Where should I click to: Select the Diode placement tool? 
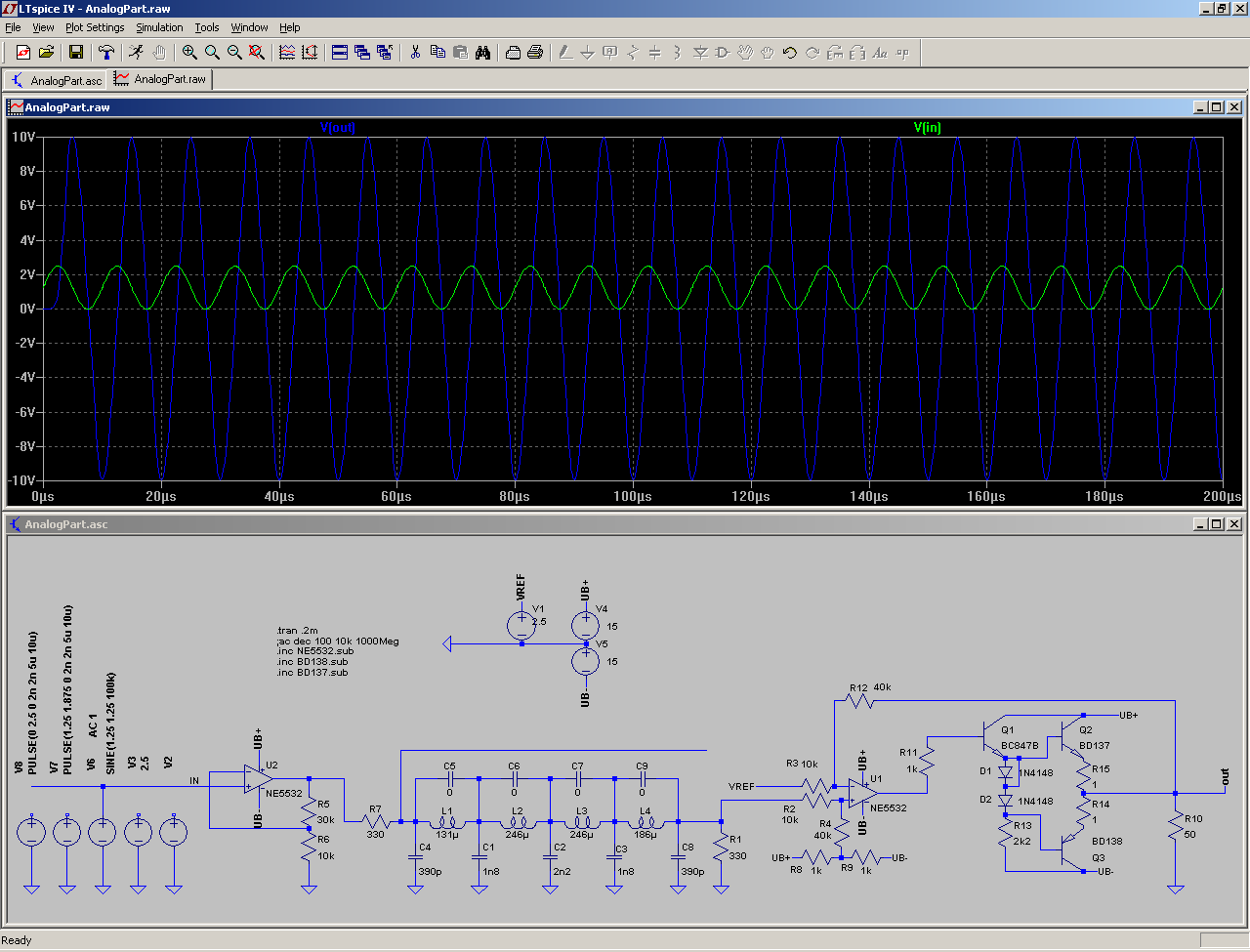(700, 52)
